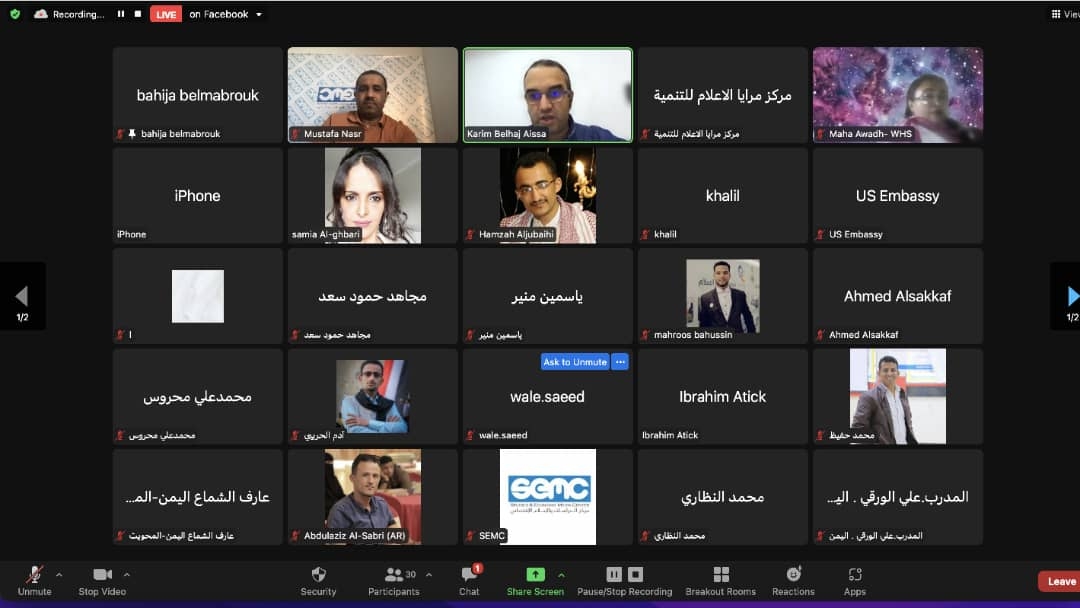Open more options on wale.saeed tile
Image resolution: width=1080 pixels, height=608 pixels.
click(x=620, y=362)
